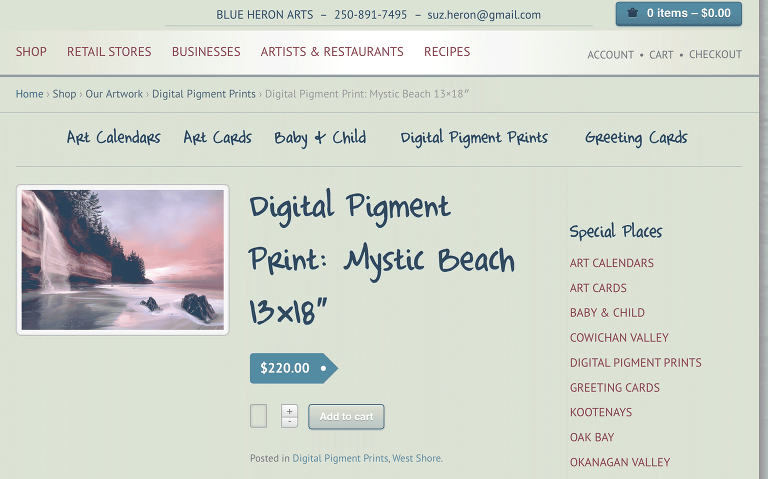Open Greeting Cards category tab
Screen dimensions: 768x479
click(636, 138)
